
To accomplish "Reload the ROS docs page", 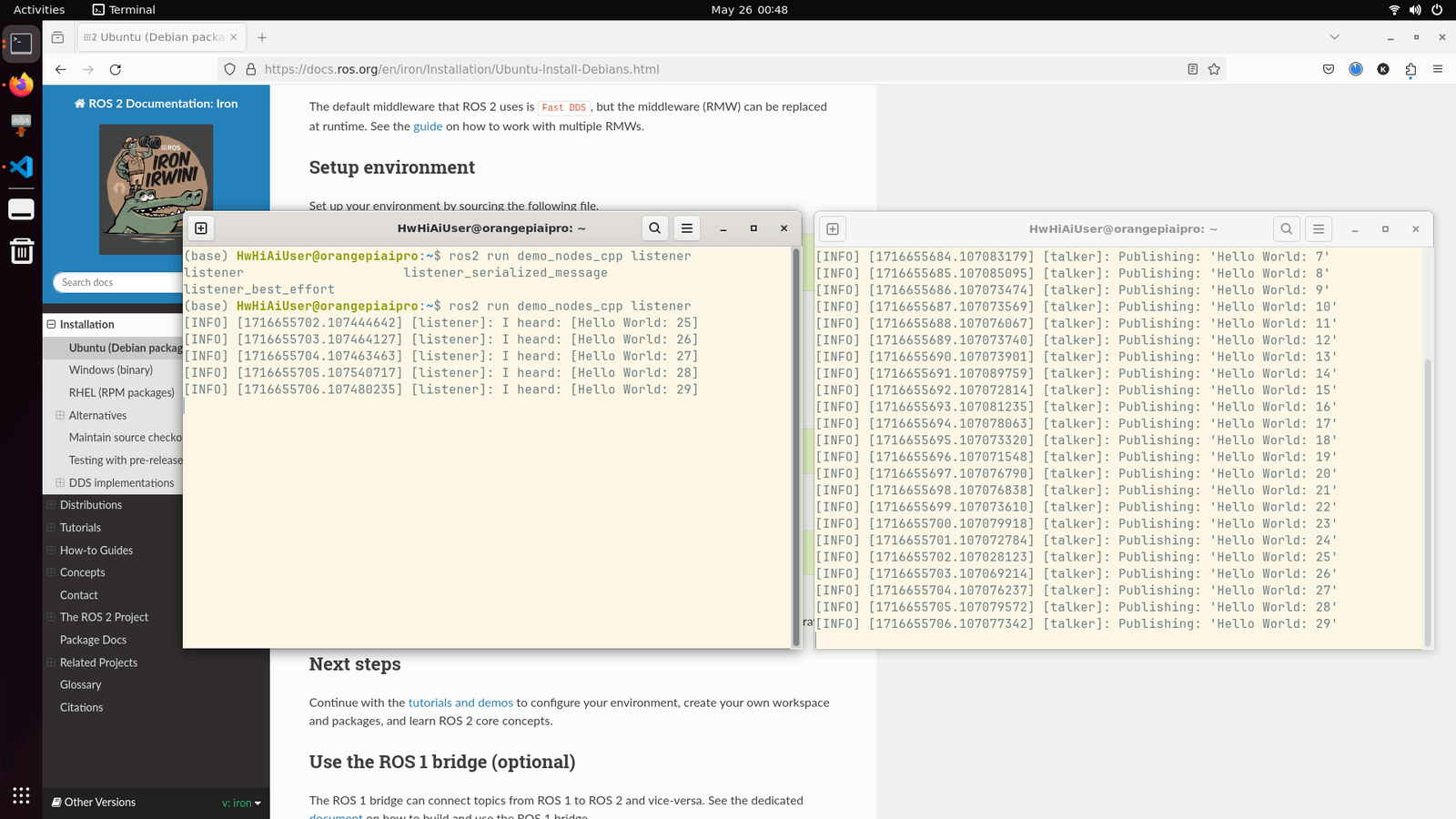I will pyautogui.click(x=115, y=69).
